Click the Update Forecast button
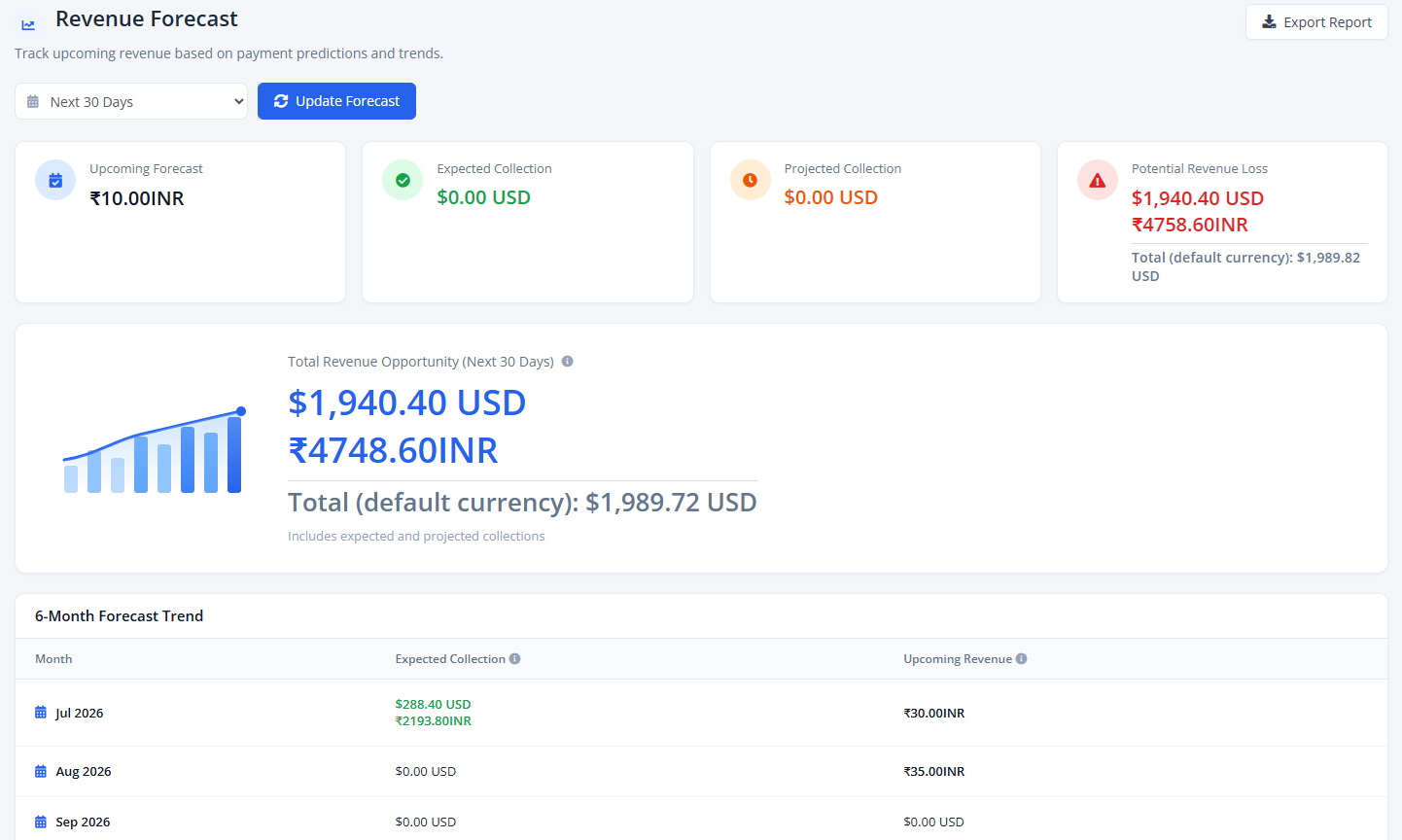The image size is (1402, 840). [336, 101]
